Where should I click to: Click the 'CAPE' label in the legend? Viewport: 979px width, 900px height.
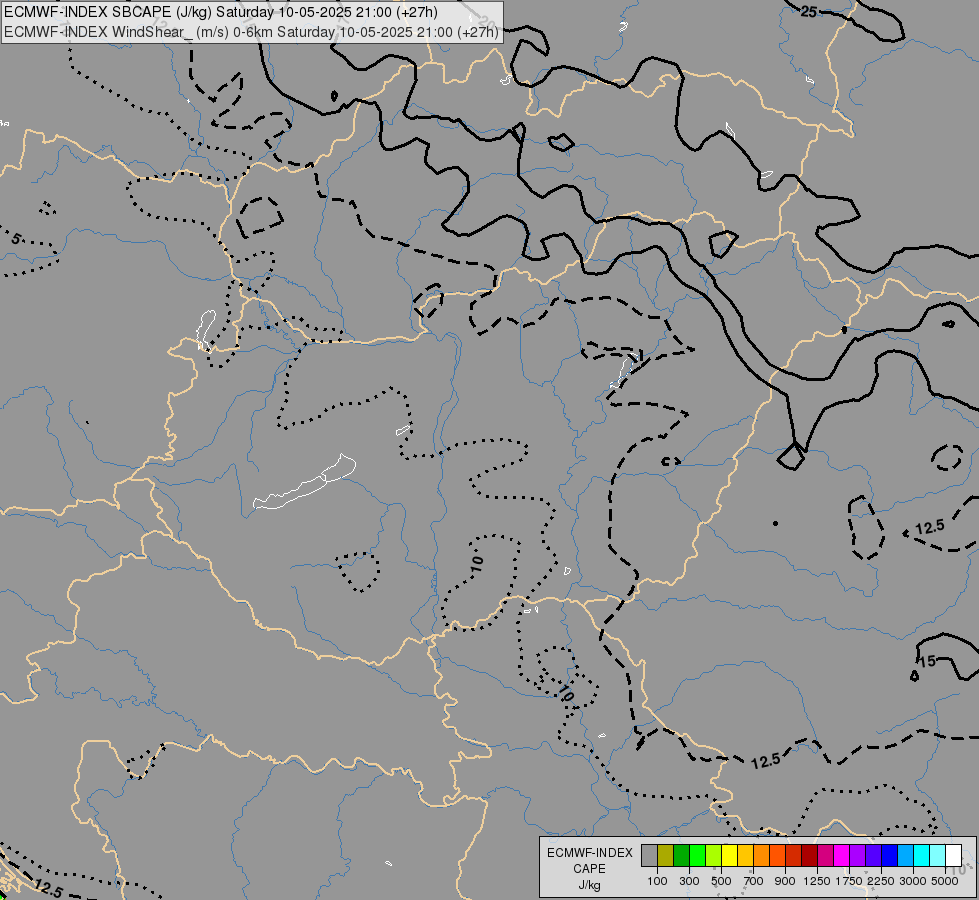tap(589, 869)
